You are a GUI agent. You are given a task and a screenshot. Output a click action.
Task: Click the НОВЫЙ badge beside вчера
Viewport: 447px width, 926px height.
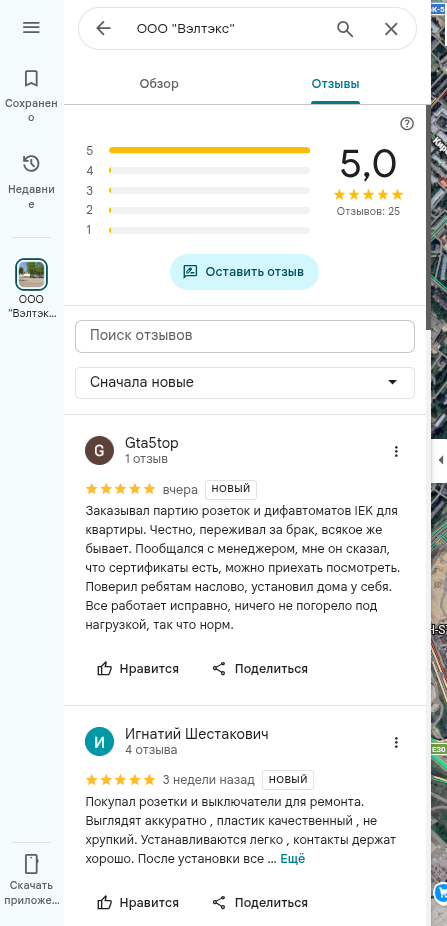[x=231, y=489]
